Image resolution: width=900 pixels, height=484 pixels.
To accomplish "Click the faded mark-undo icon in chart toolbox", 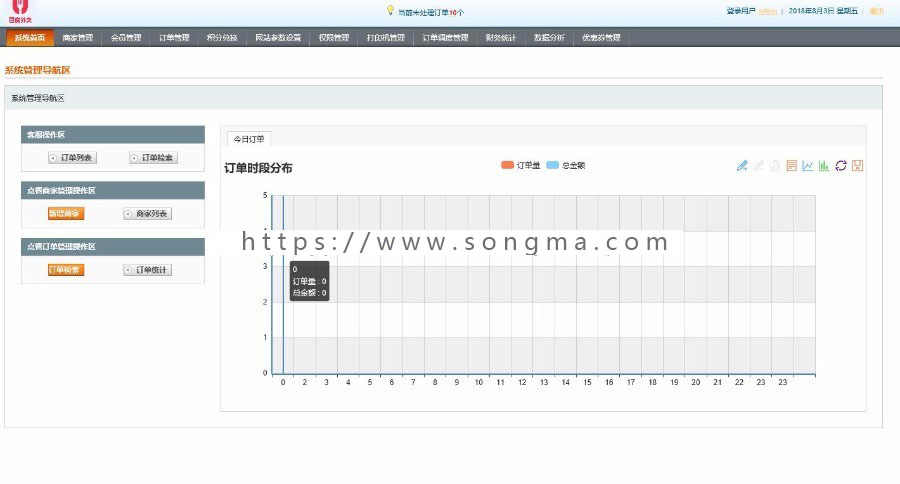I will coord(758,166).
